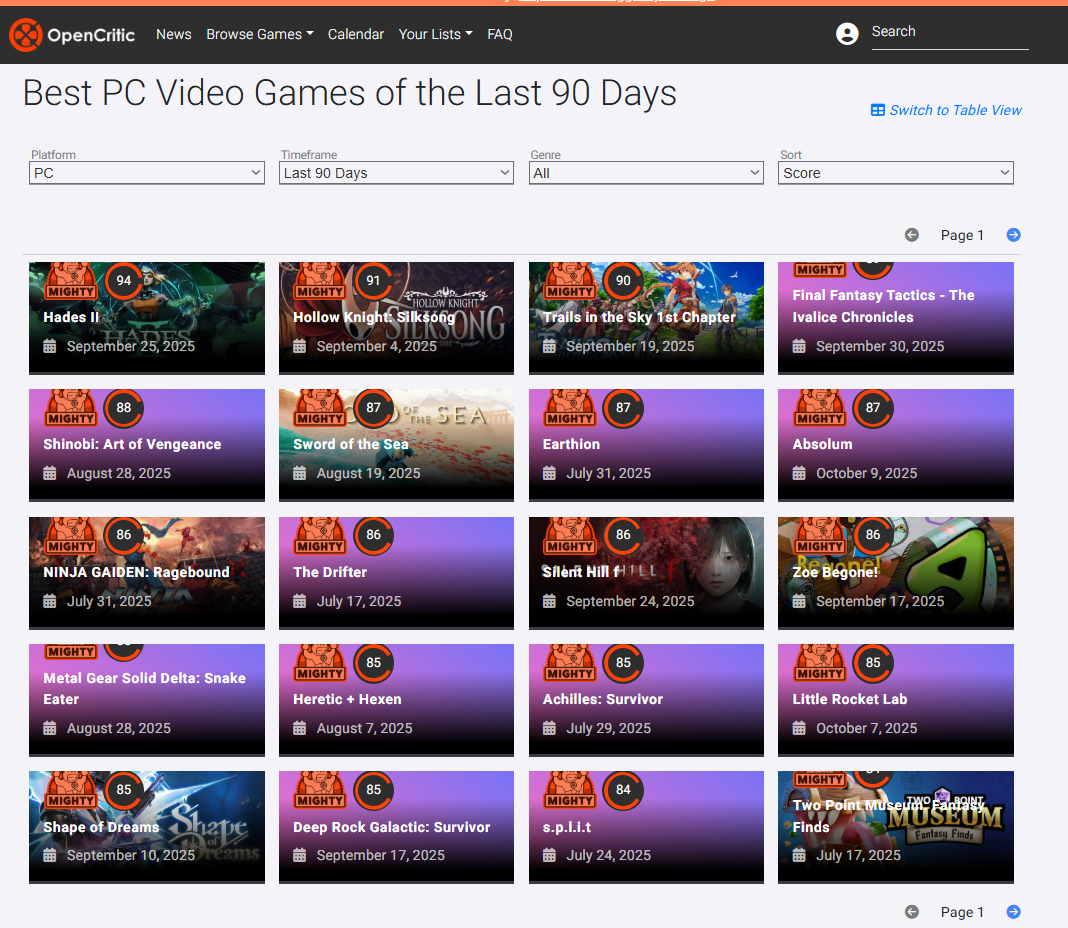Click the July 17, 2025 date on The Drifter

[359, 601]
